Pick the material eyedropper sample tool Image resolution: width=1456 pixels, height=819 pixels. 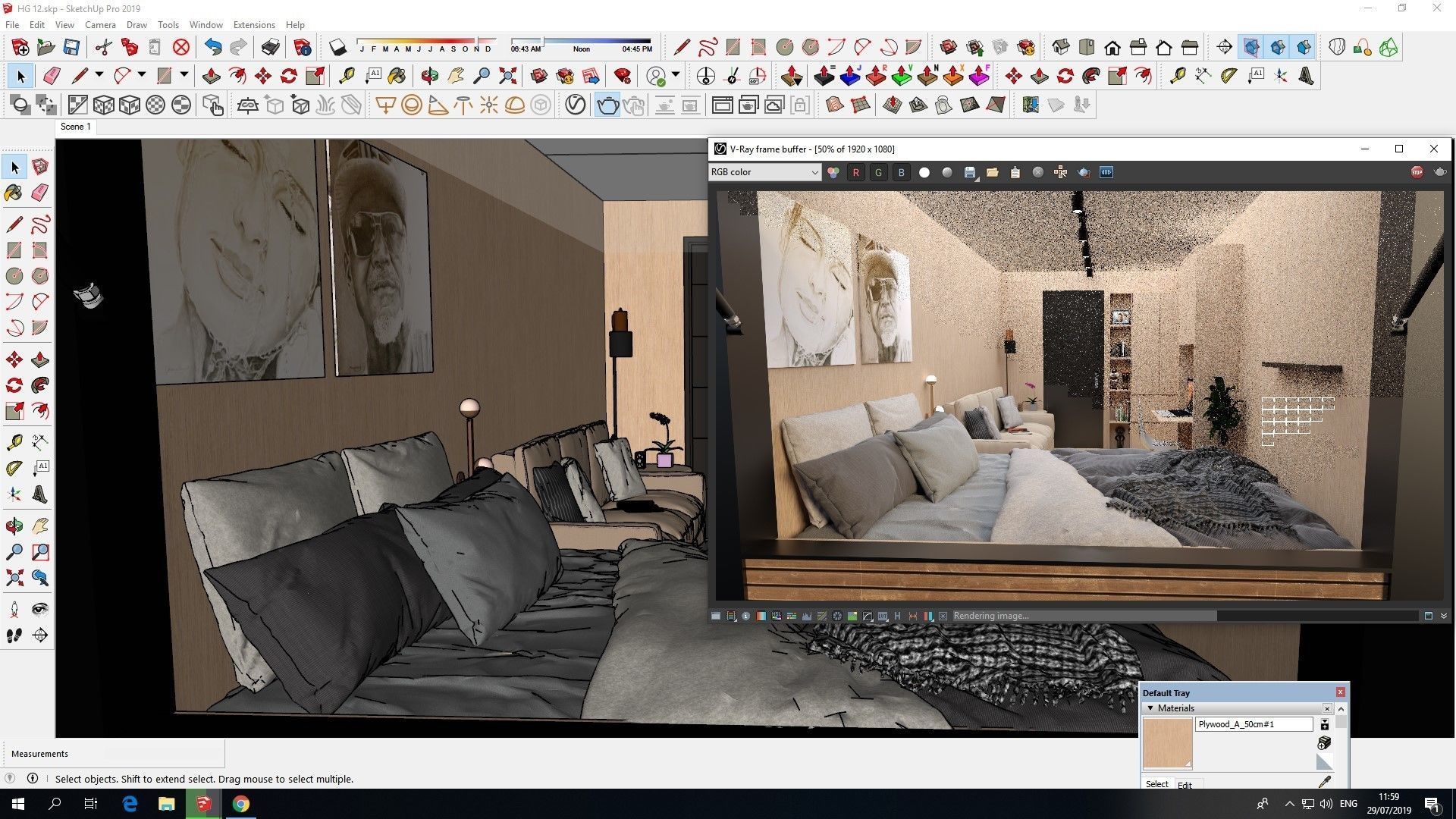tap(1324, 782)
